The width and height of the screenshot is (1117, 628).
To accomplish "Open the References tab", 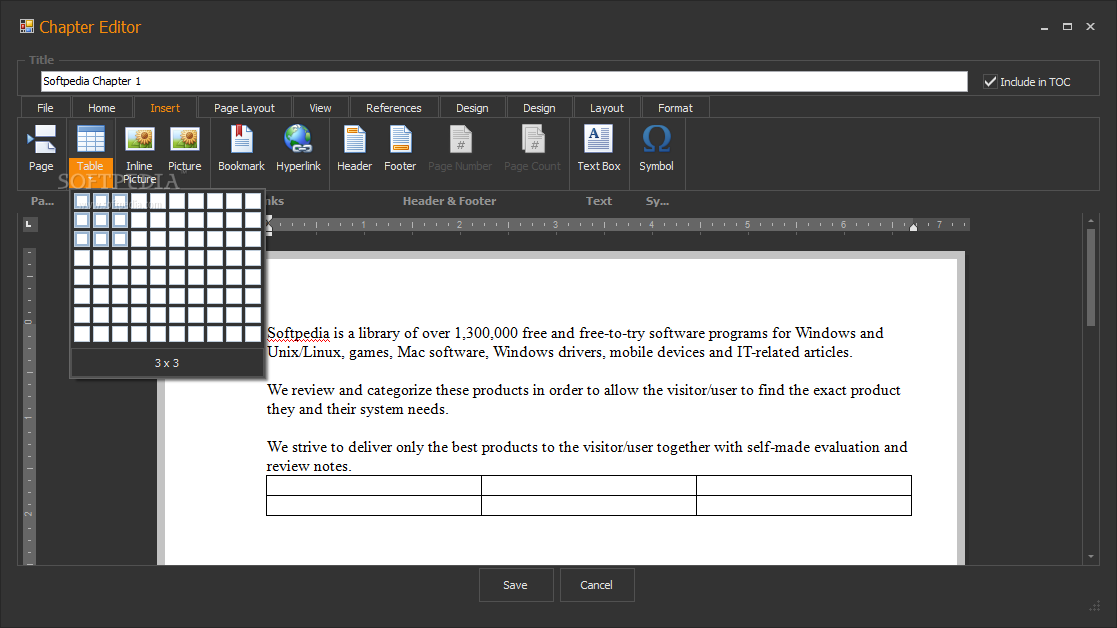I will point(393,108).
